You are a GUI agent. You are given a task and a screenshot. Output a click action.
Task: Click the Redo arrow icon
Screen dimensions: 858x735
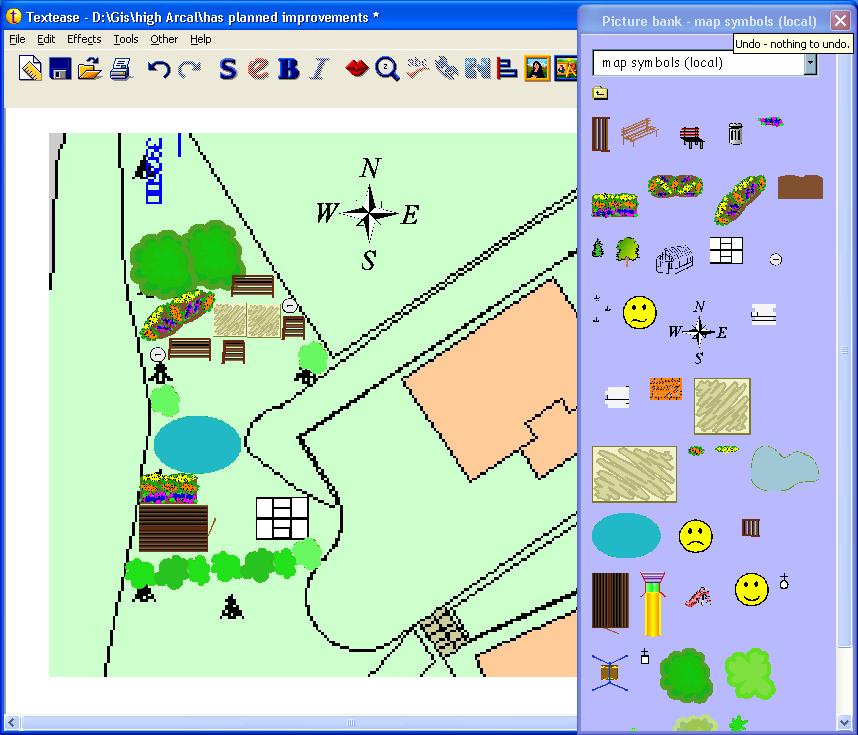[190, 69]
